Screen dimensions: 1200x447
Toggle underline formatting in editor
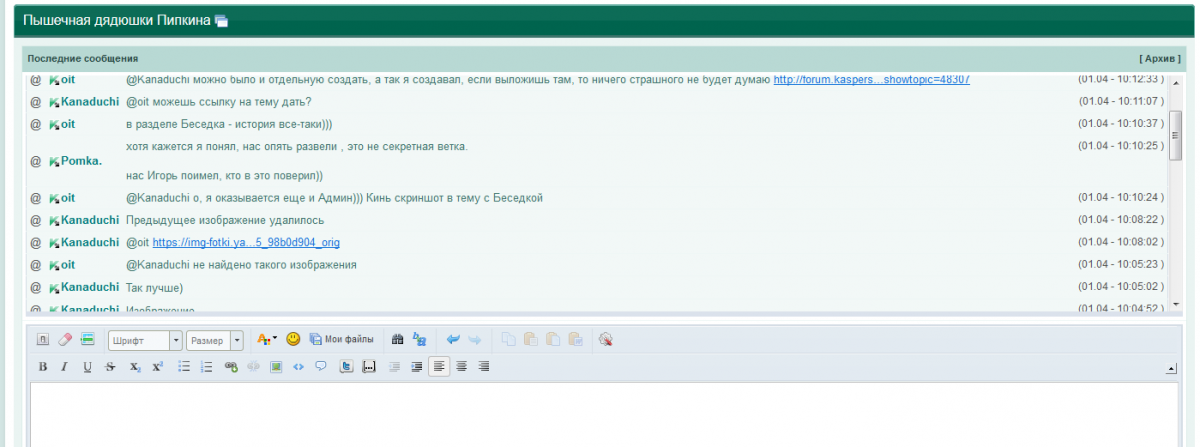87,367
